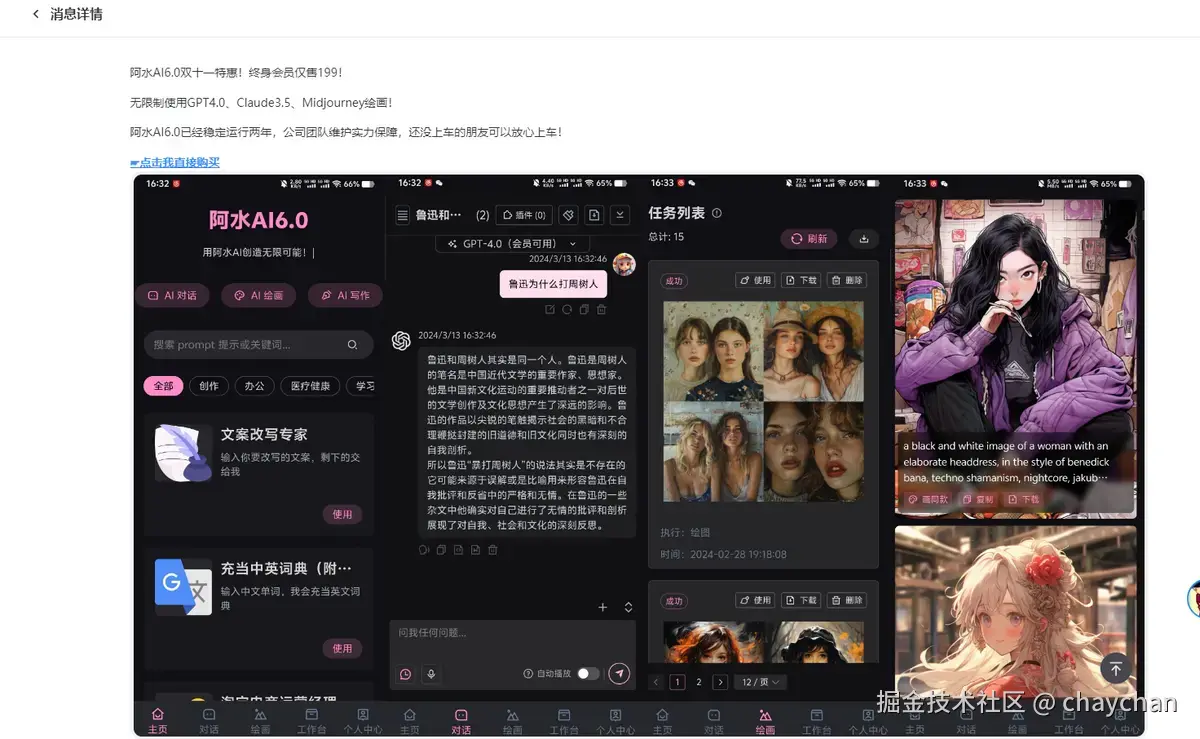This screenshot has height=739, width=1200.
Task: Click 复制 on the purple jacket artwork
Action: 978,499
